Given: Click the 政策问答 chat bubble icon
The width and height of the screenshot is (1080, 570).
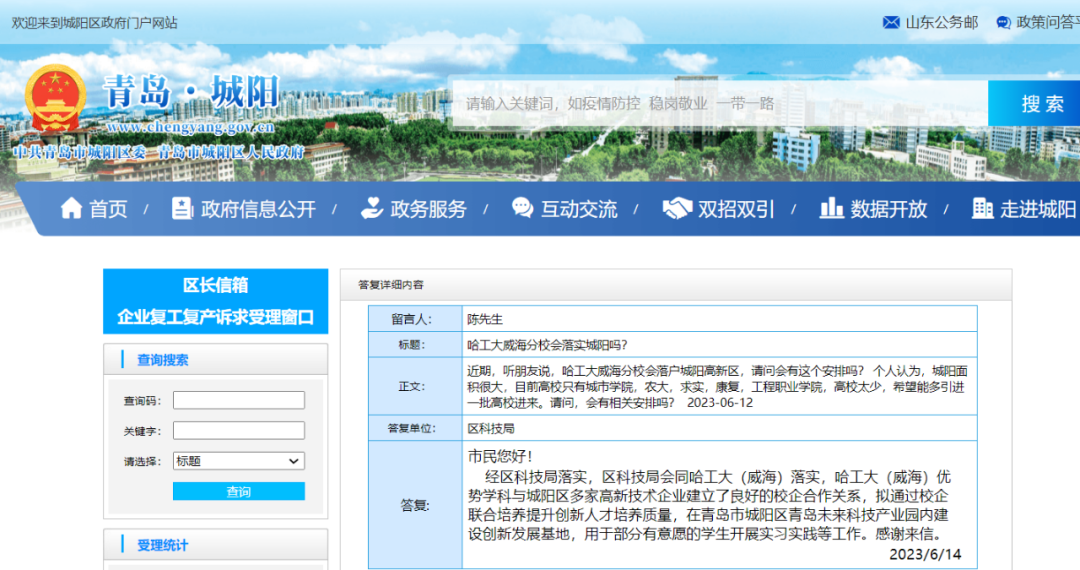Looking at the screenshot, I should click(x=1004, y=23).
